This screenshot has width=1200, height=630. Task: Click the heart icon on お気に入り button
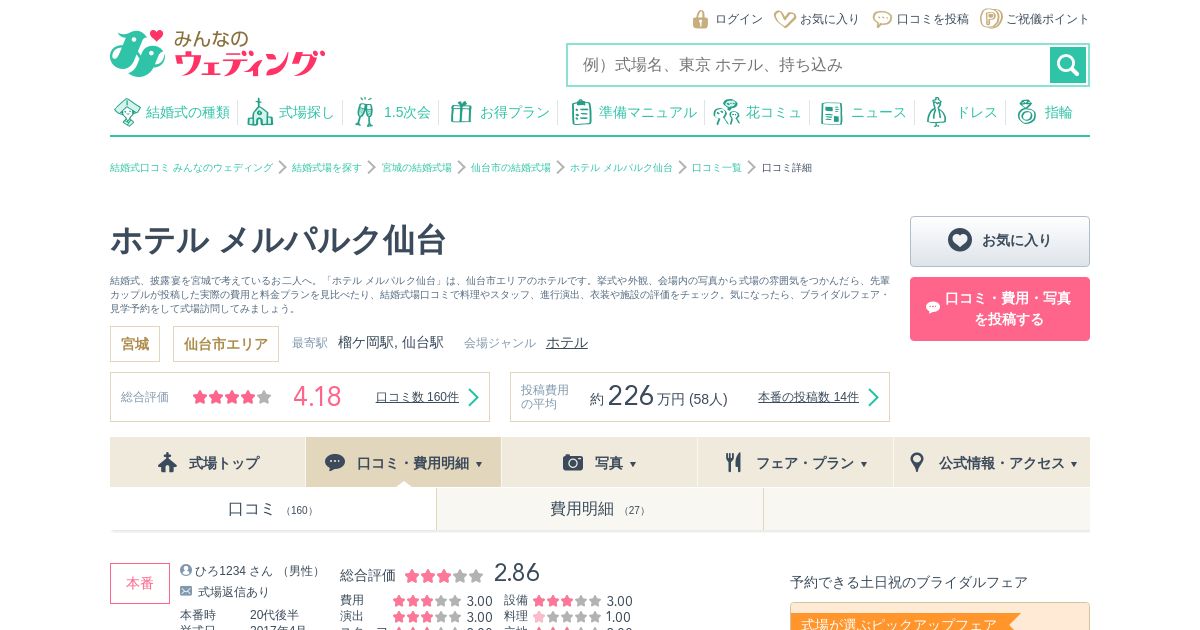(x=960, y=240)
